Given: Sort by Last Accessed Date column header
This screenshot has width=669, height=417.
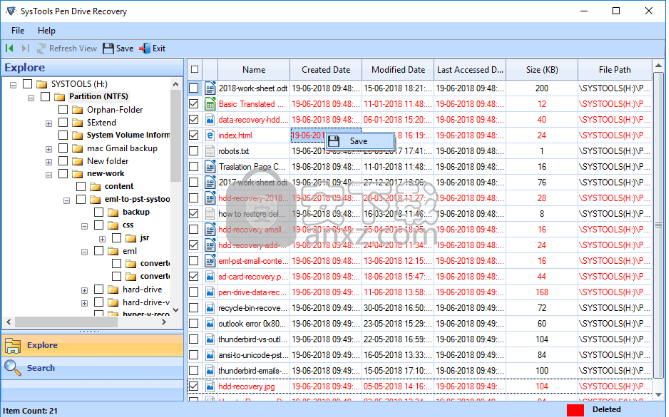Looking at the screenshot, I should coord(470,70).
